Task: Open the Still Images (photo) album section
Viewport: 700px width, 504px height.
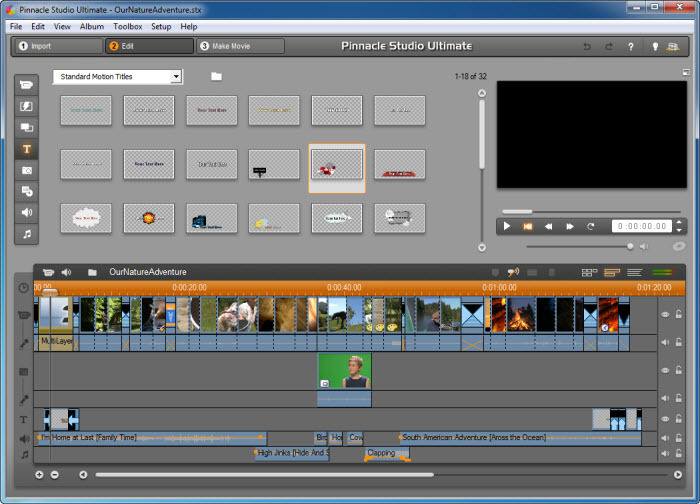Action: pyautogui.click(x=27, y=170)
